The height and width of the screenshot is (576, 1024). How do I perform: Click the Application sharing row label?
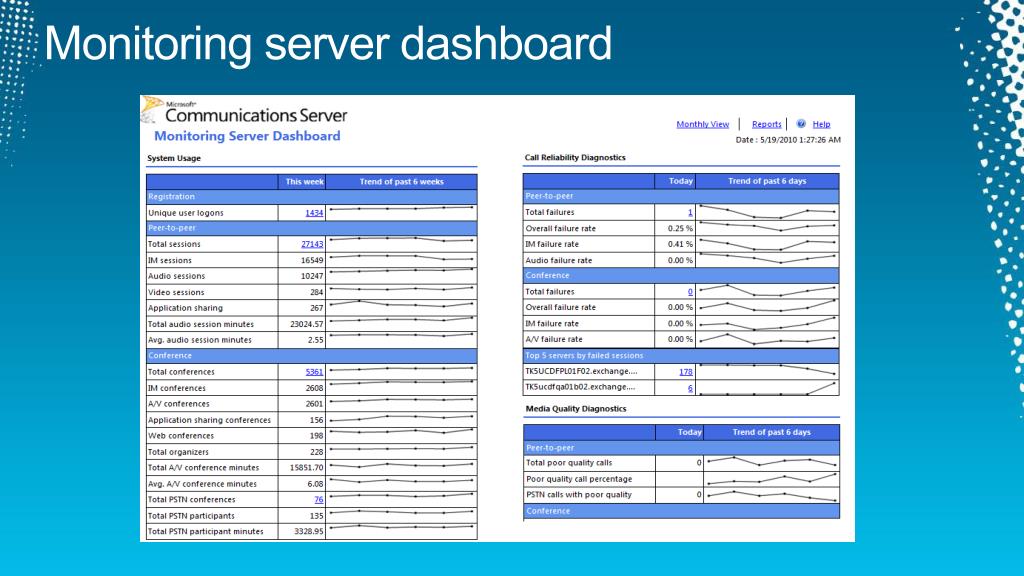(185, 308)
